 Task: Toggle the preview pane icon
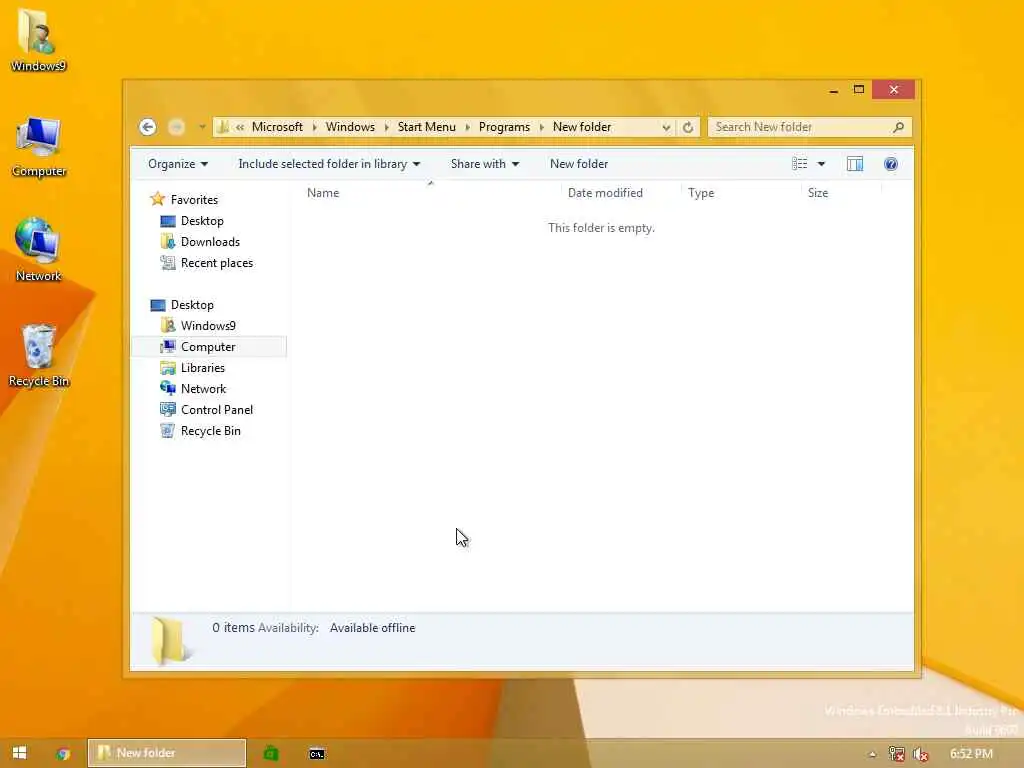(855, 164)
